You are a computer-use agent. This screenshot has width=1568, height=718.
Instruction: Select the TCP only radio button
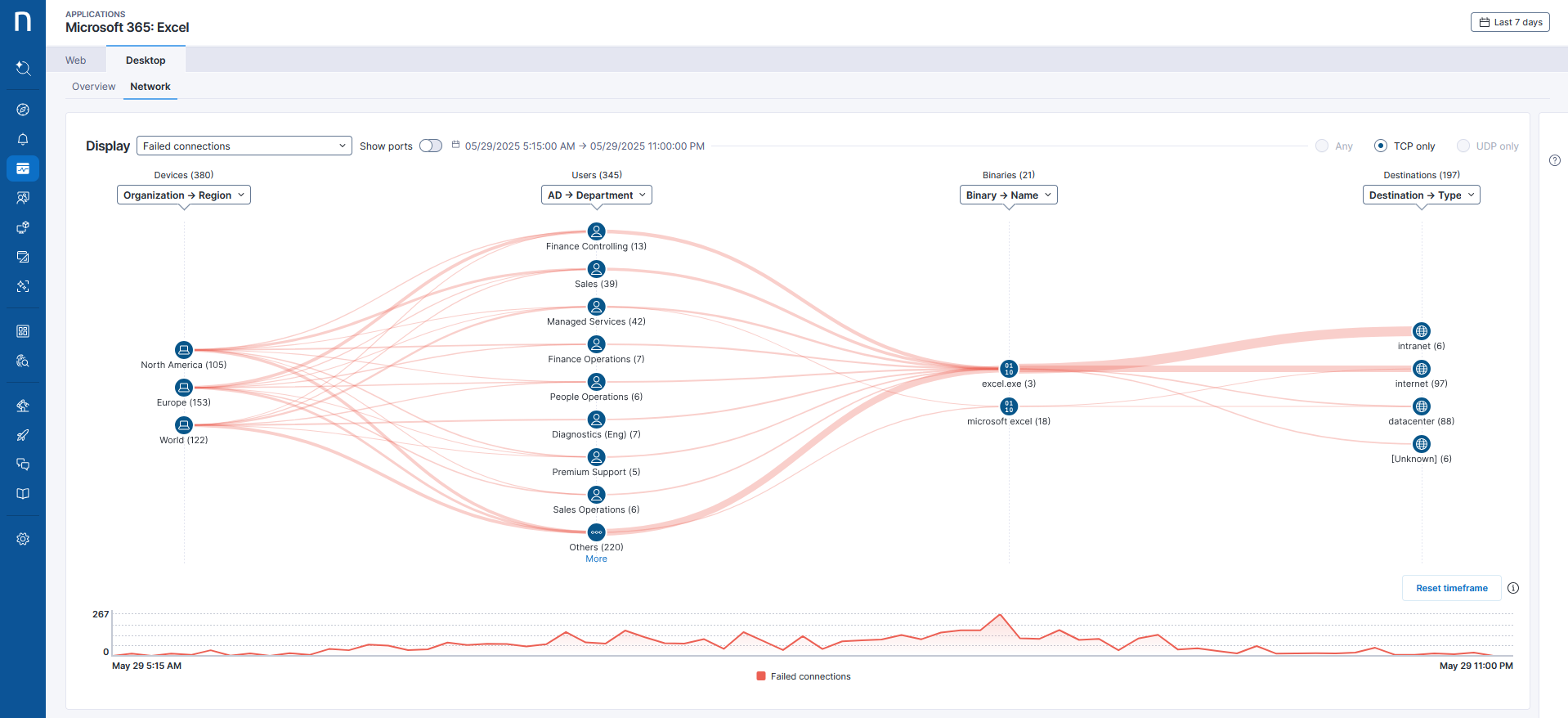[1381, 146]
